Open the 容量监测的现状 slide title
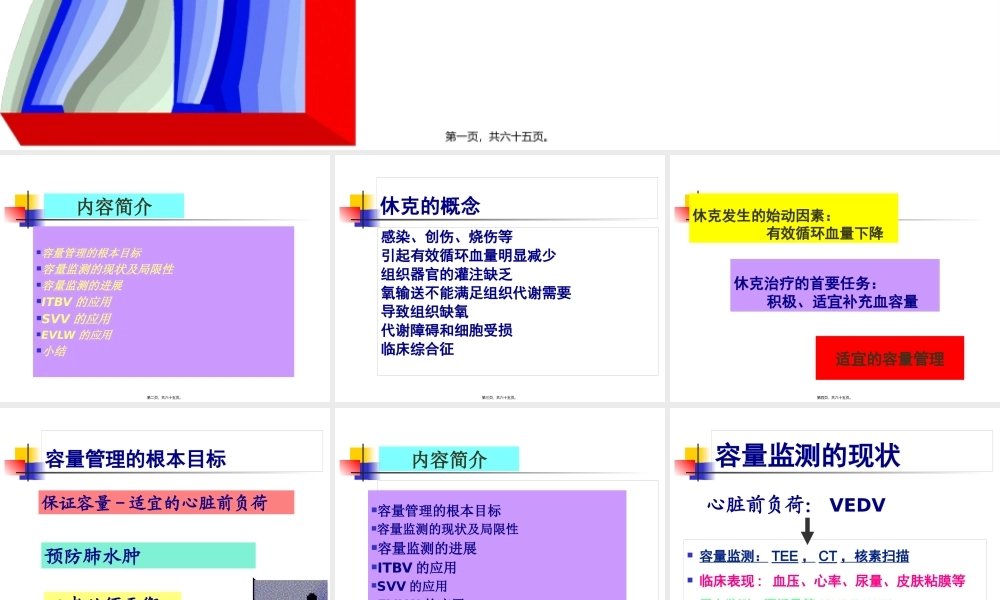This screenshot has height=600, width=1000. coord(808,452)
